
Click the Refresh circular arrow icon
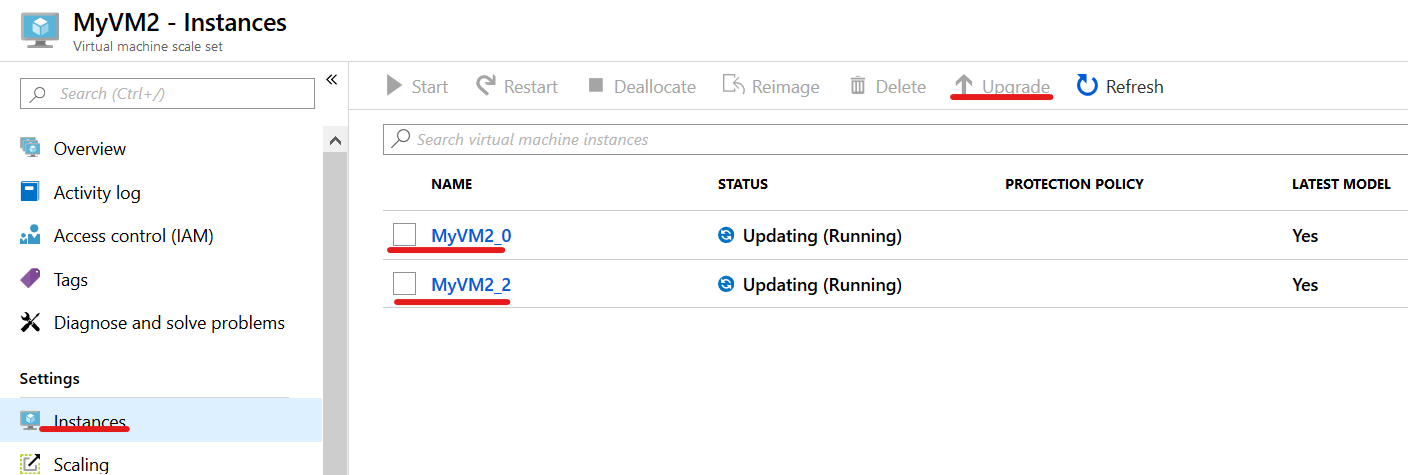pos(1087,86)
